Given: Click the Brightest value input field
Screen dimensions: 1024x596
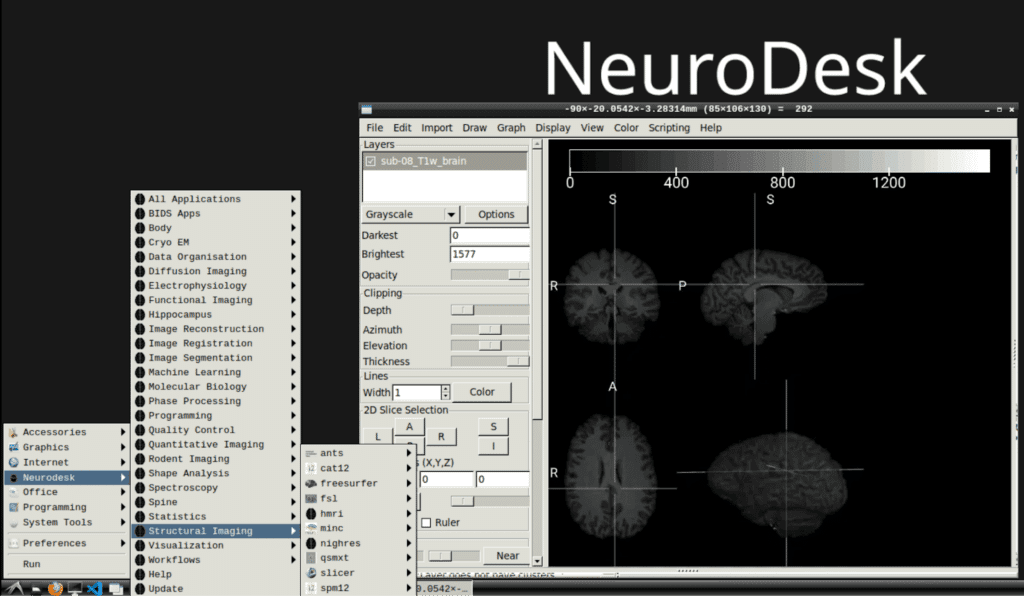Looking at the screenshot, I should (490, 254).
